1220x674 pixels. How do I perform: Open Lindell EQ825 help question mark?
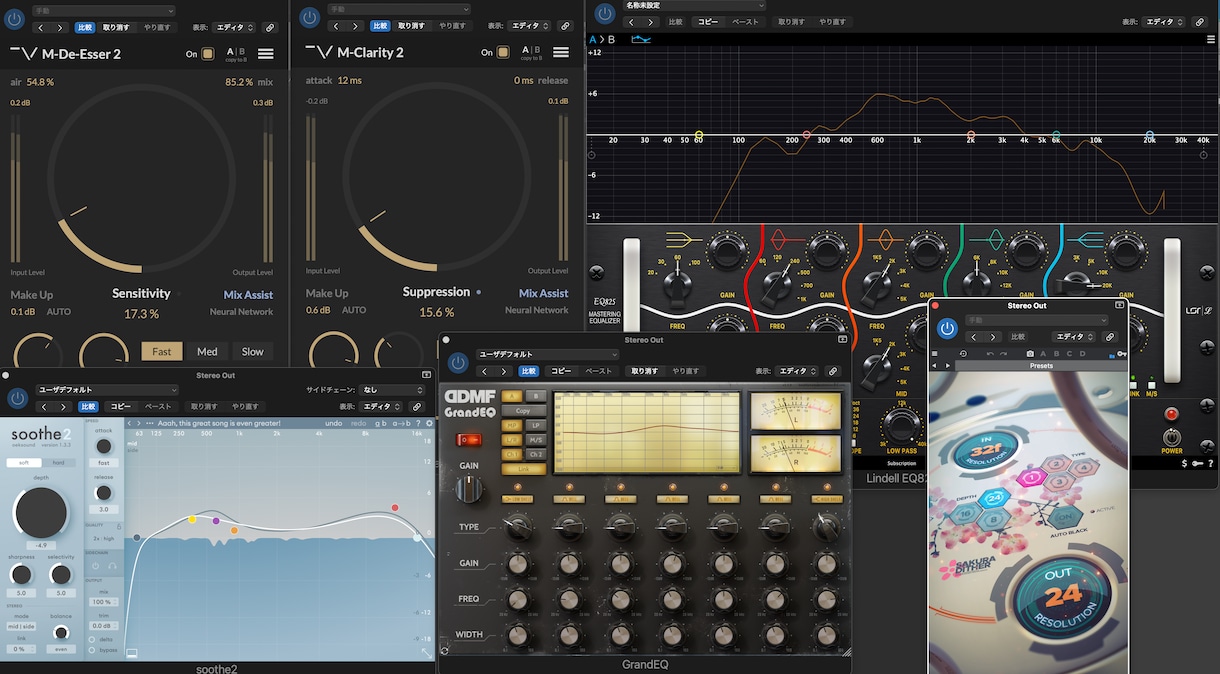coord(1210,463)
